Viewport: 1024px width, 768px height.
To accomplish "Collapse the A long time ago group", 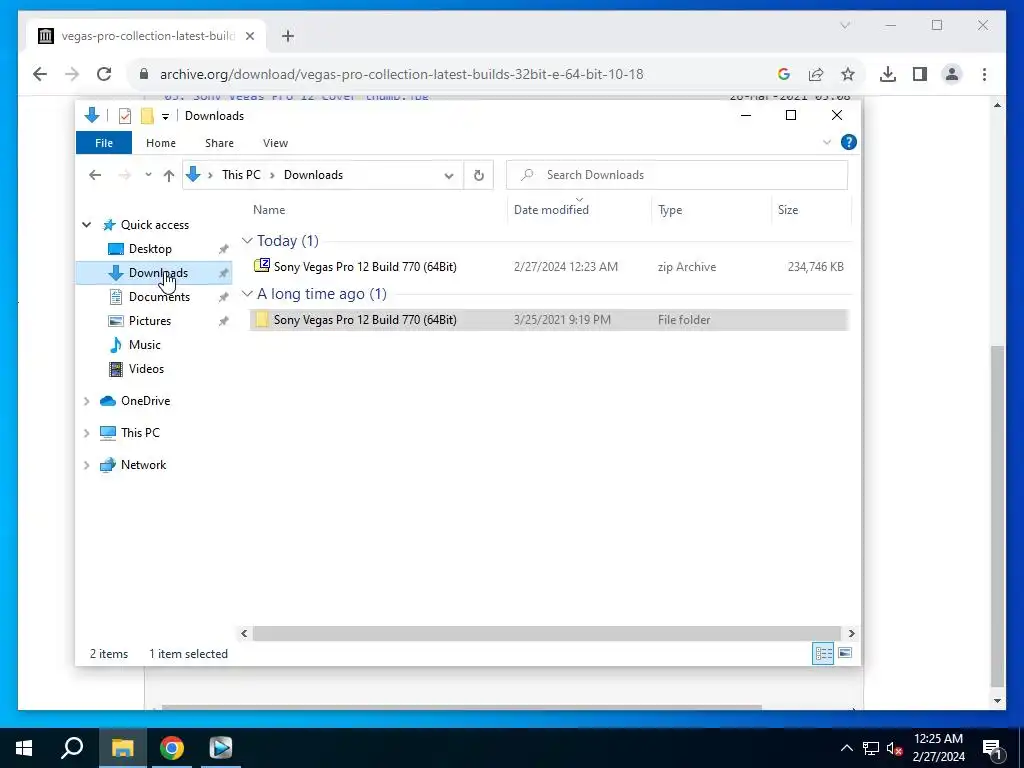I will [248, 294].
